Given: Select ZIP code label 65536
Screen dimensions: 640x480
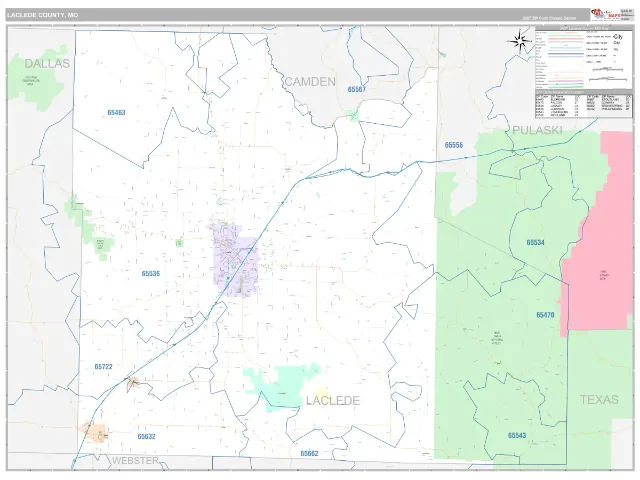Looking at the screenshot, I should click(151, 273).
